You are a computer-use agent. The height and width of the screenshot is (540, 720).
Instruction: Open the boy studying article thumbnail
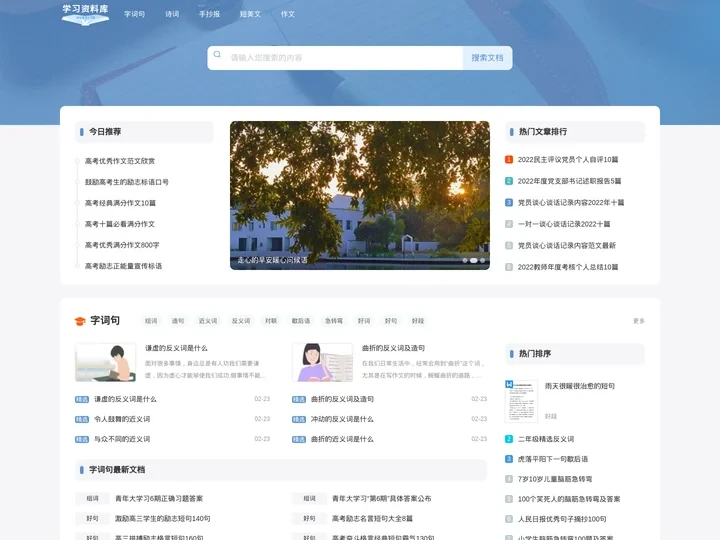[x=106, y=362]
